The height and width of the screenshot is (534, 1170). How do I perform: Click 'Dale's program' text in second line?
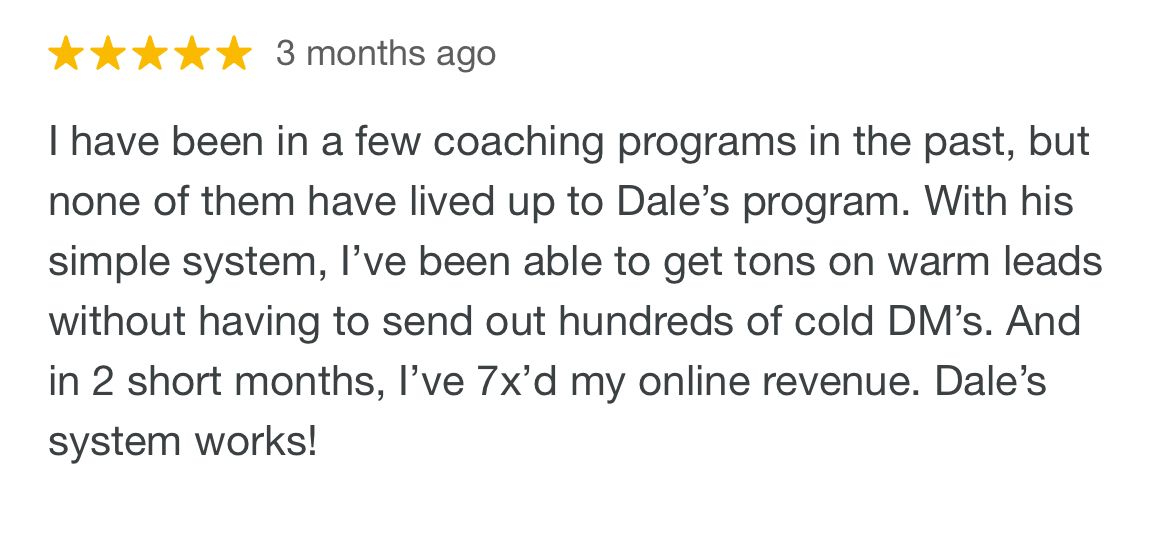[754, 203]
